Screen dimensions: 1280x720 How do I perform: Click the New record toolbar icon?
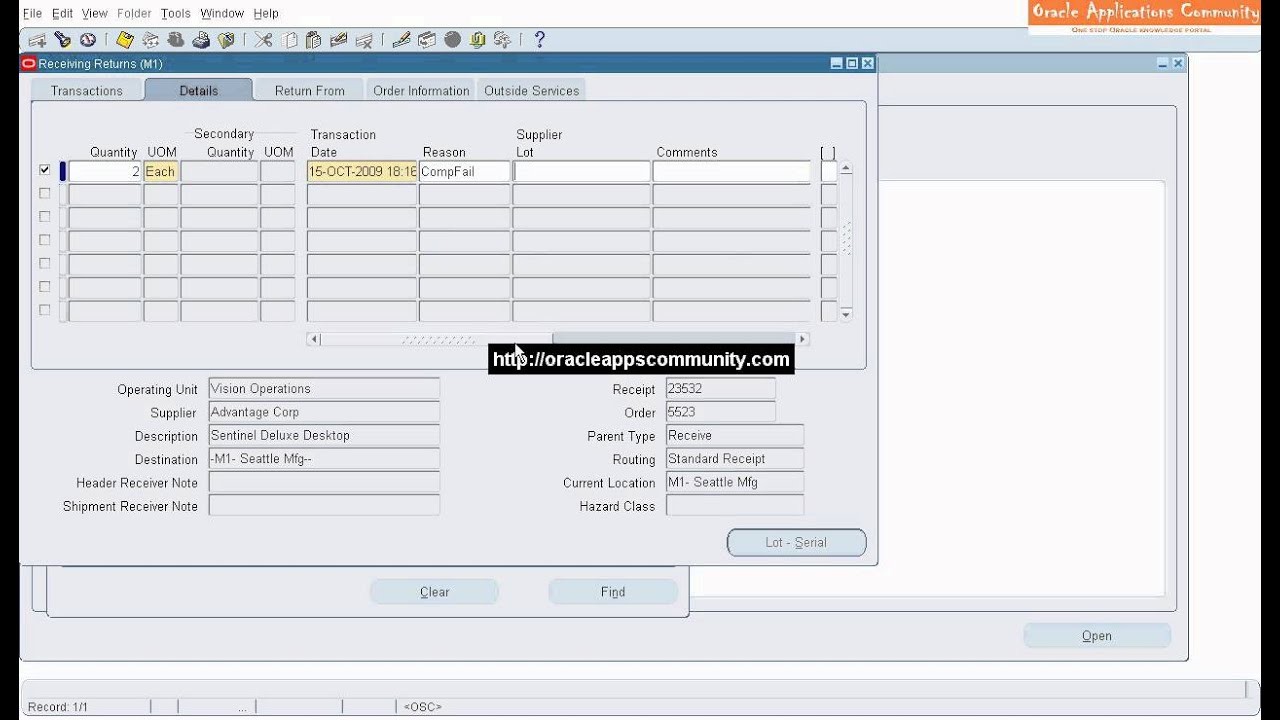coord(37,40)
